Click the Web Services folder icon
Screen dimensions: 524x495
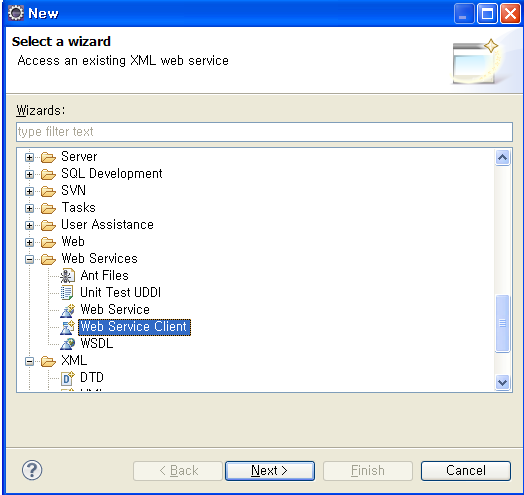coord(48,259)
